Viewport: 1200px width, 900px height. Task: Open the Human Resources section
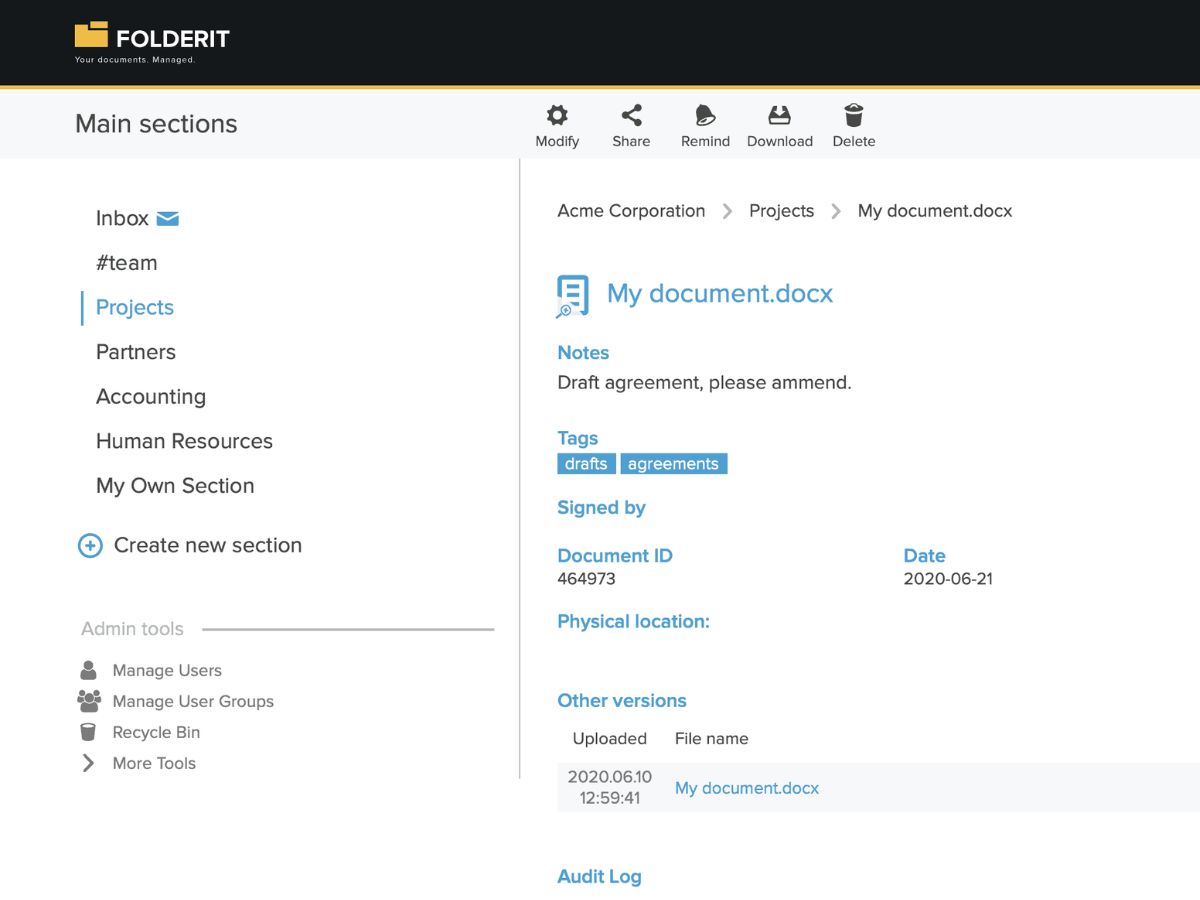pyautogui.click(x=184, y=441)
